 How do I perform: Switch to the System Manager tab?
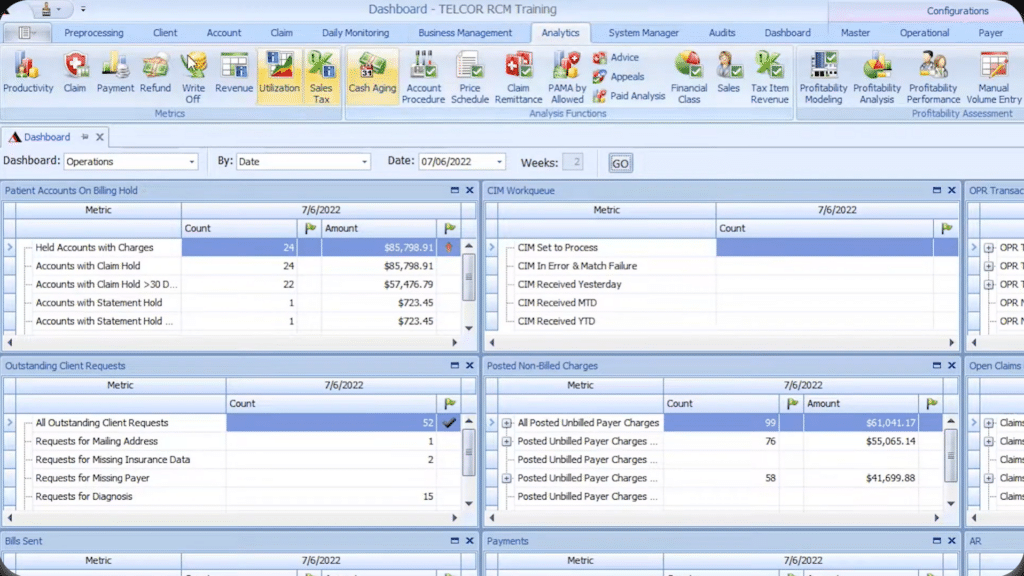pos(643,33)
